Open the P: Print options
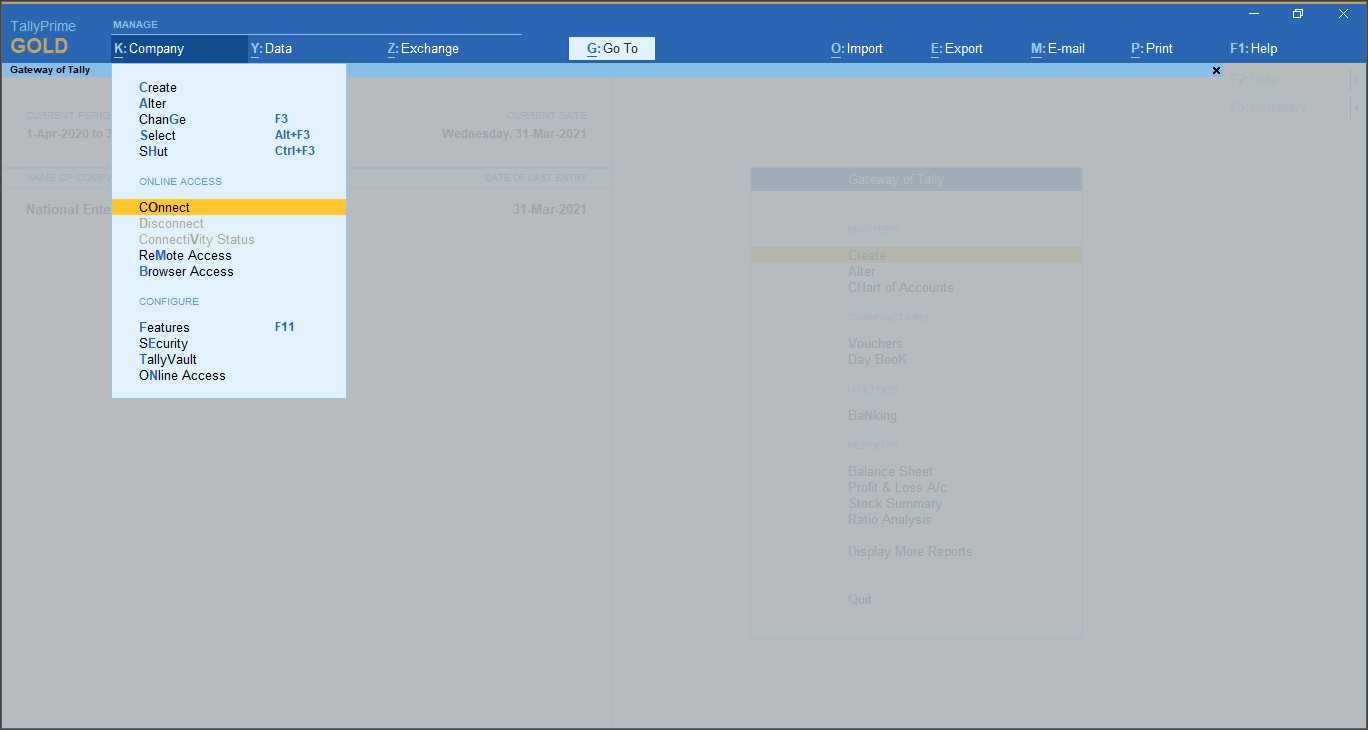This screenshot has width=1368, height=730. (x=1151, y=48)
